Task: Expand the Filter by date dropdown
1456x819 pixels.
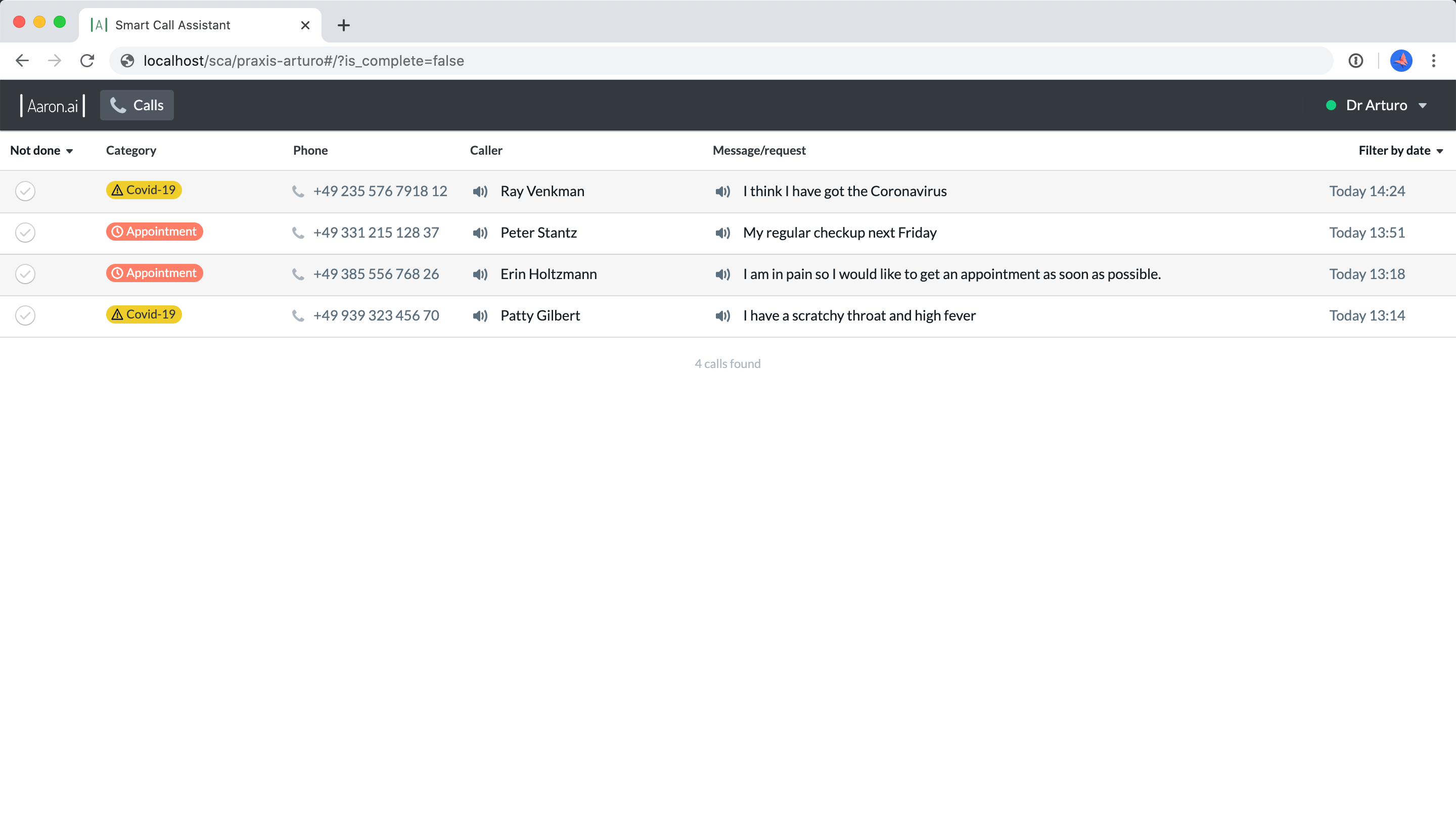Action: pyautogui.click(x=1400, y=150)
